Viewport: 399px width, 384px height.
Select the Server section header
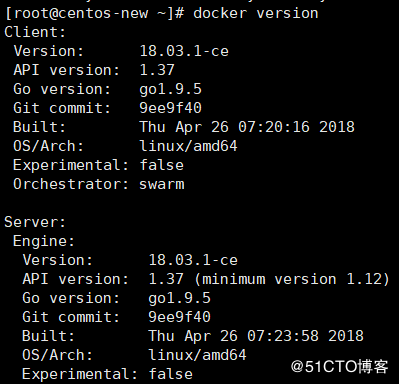pos(35,222)
